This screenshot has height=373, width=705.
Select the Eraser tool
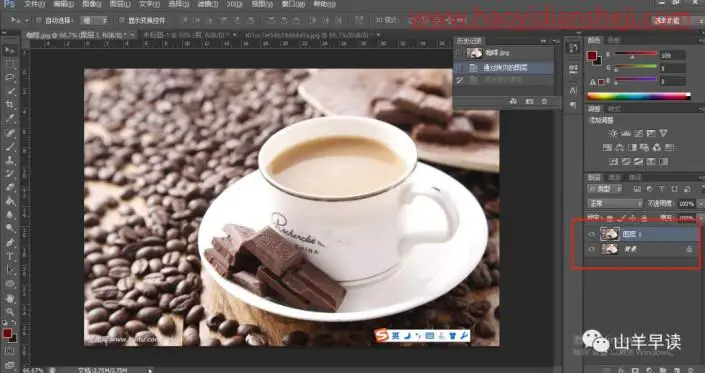(10, 187)
